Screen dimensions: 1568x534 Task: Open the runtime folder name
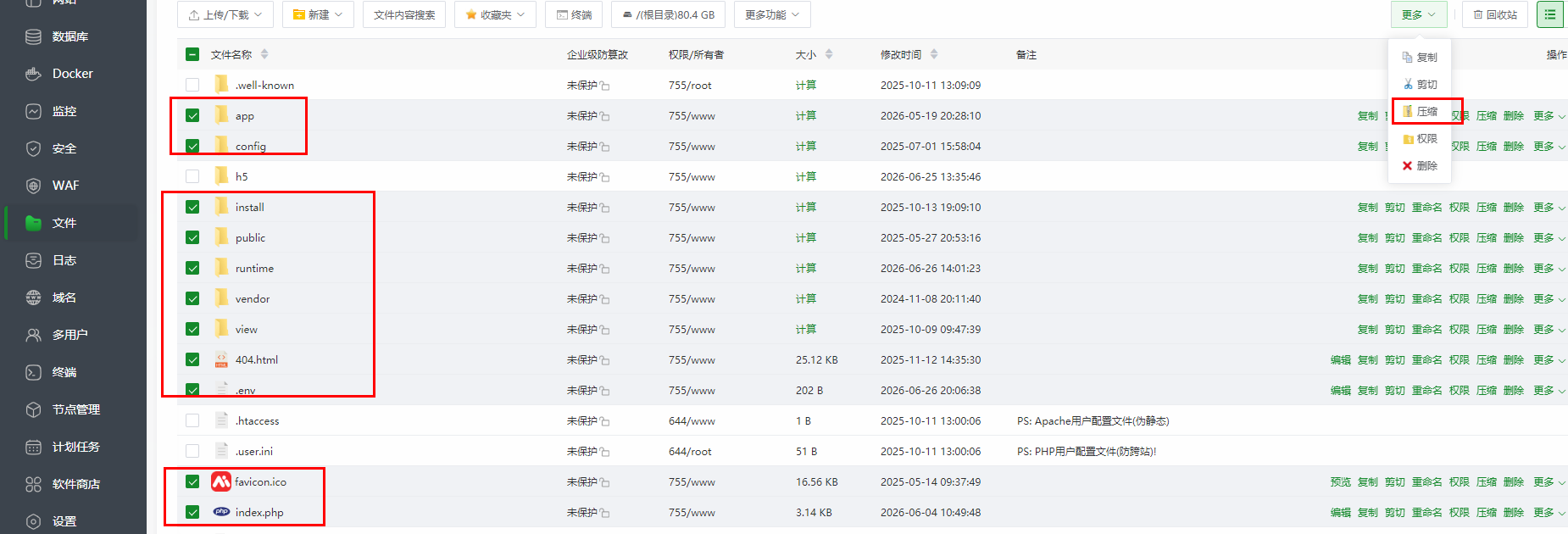pos(254,269)
